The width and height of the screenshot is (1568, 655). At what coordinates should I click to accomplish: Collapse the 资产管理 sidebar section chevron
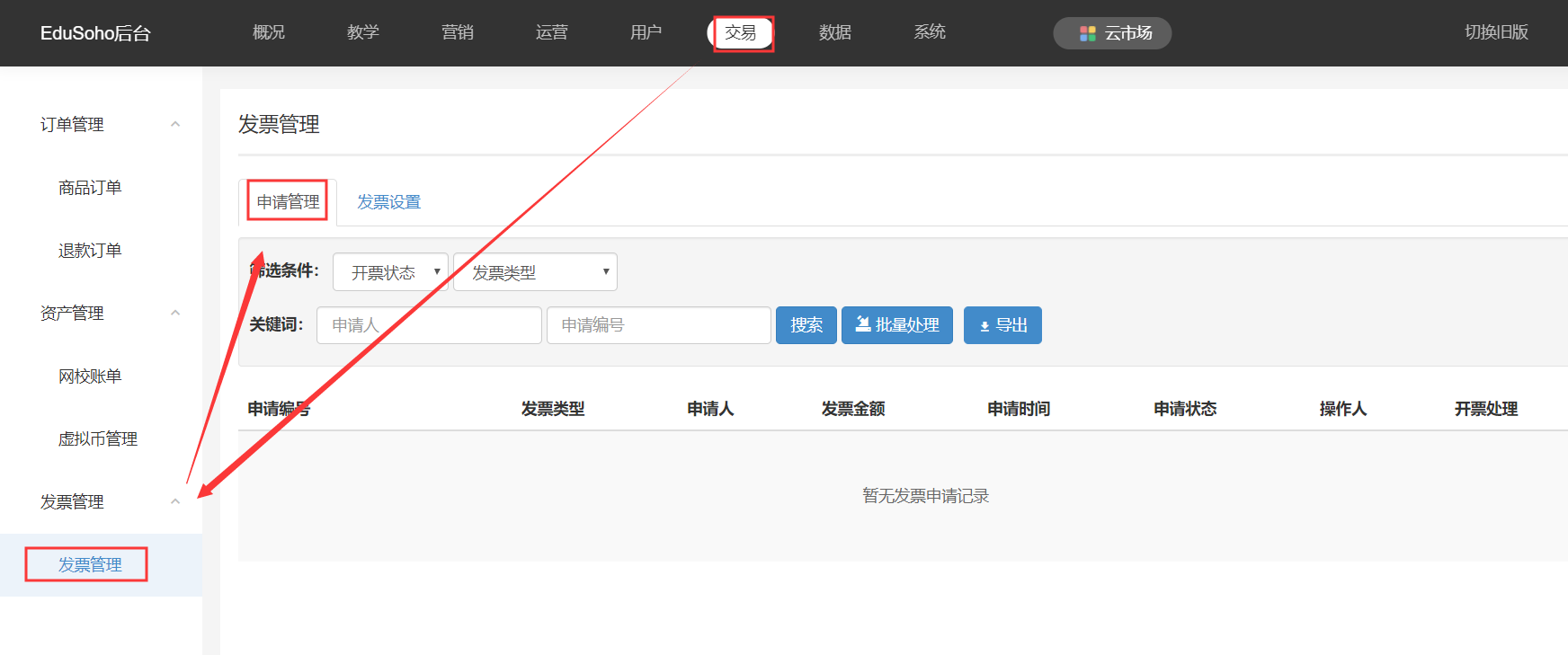(x=175, y=314)
